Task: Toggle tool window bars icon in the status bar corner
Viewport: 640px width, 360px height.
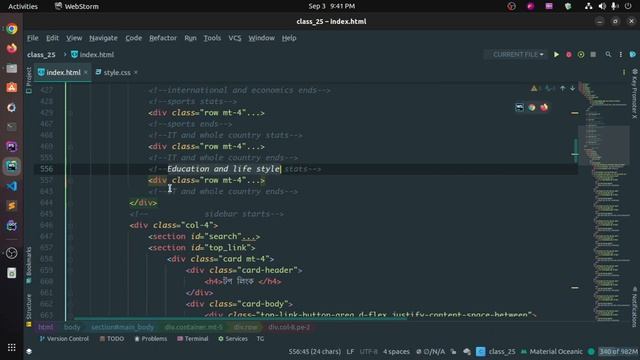Action: [x=29, y=351]
